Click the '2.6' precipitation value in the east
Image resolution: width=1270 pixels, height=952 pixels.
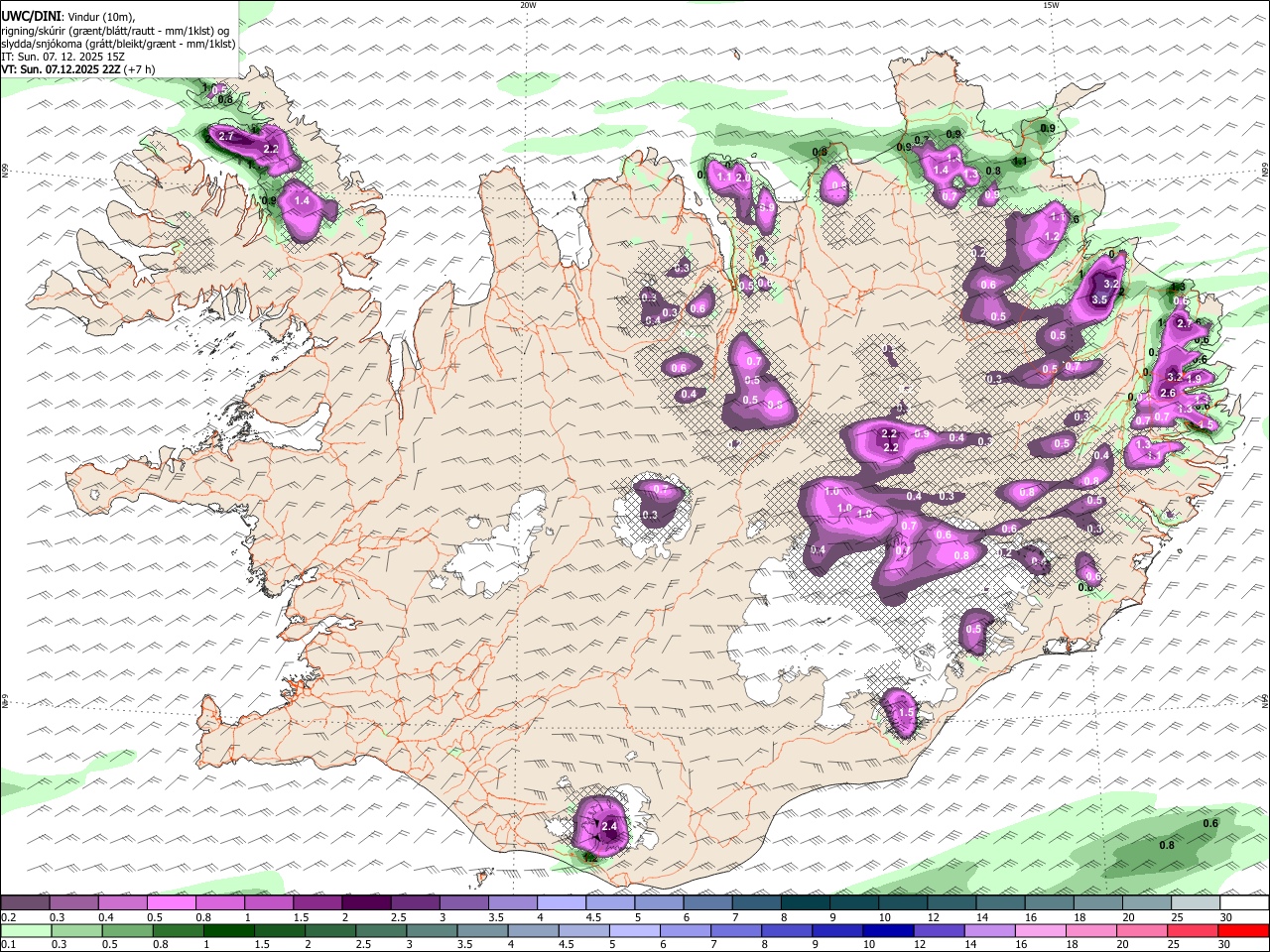point(1168,393)
